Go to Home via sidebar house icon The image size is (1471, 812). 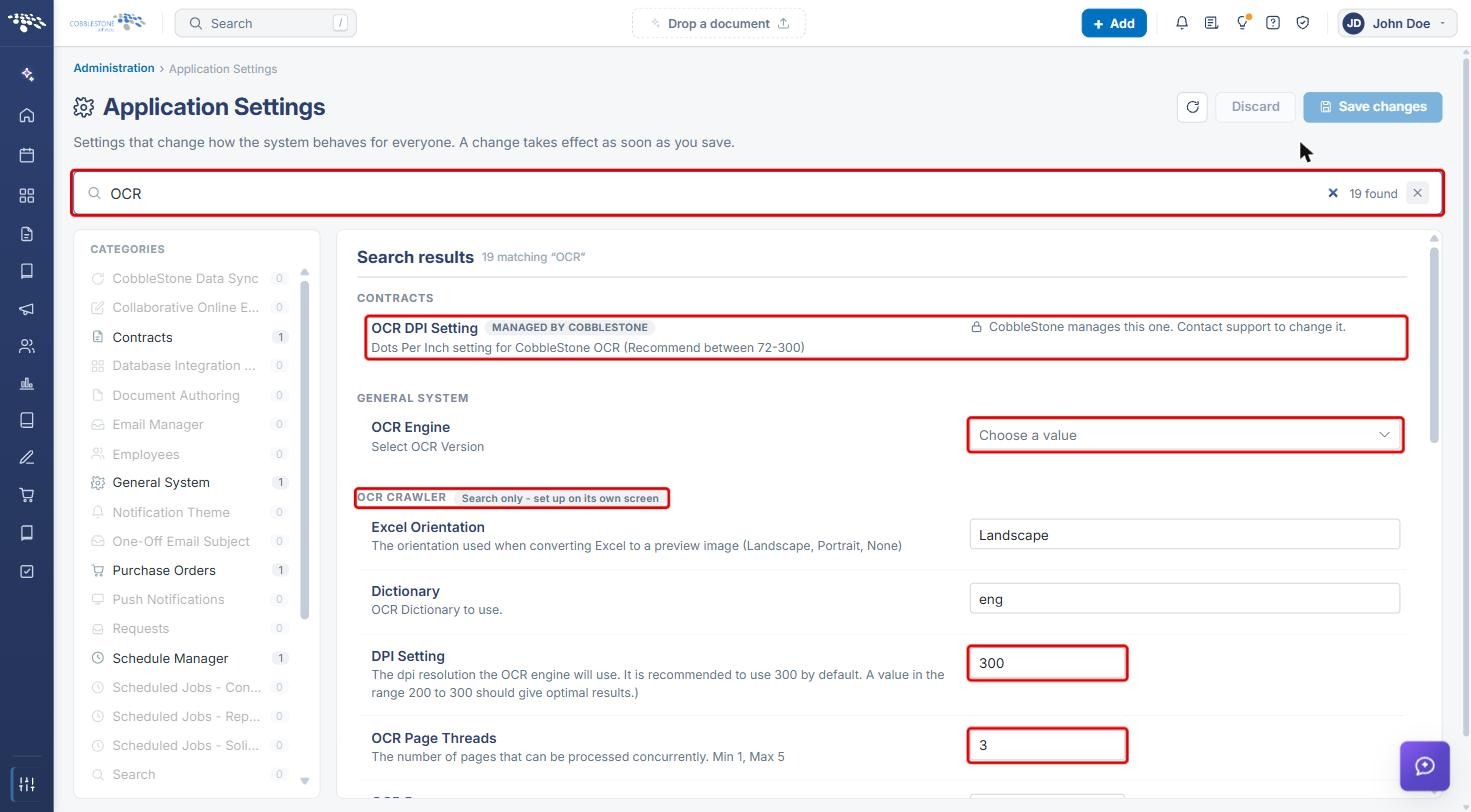27,115
